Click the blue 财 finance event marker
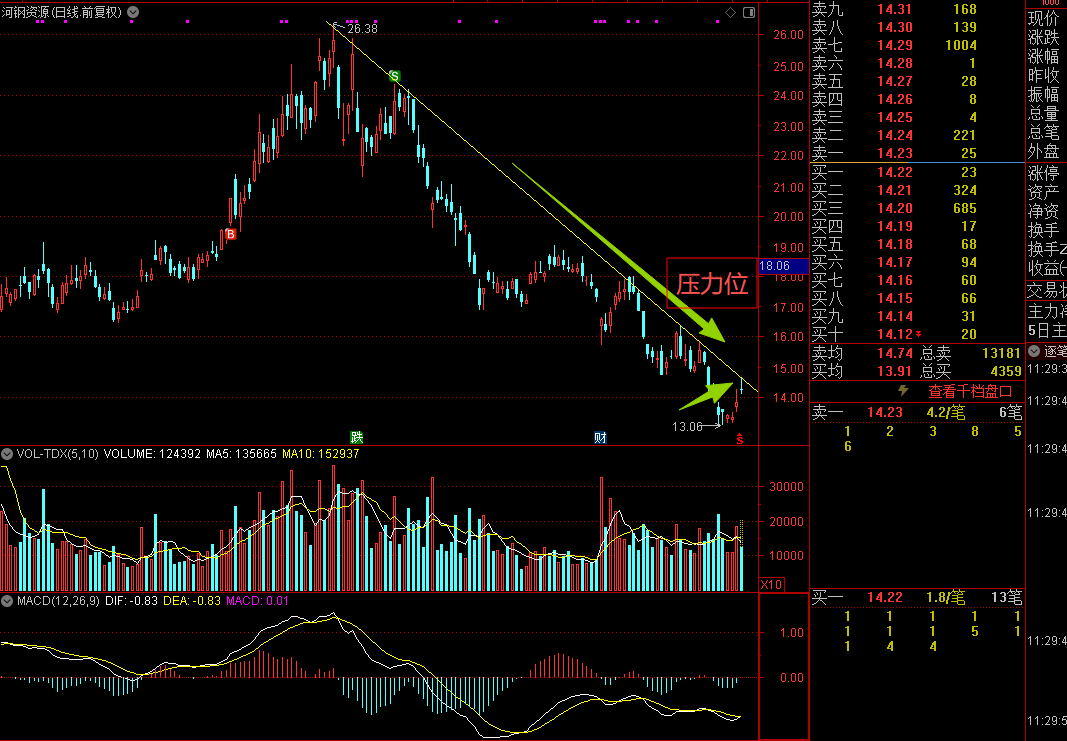 tap(600, 438)
